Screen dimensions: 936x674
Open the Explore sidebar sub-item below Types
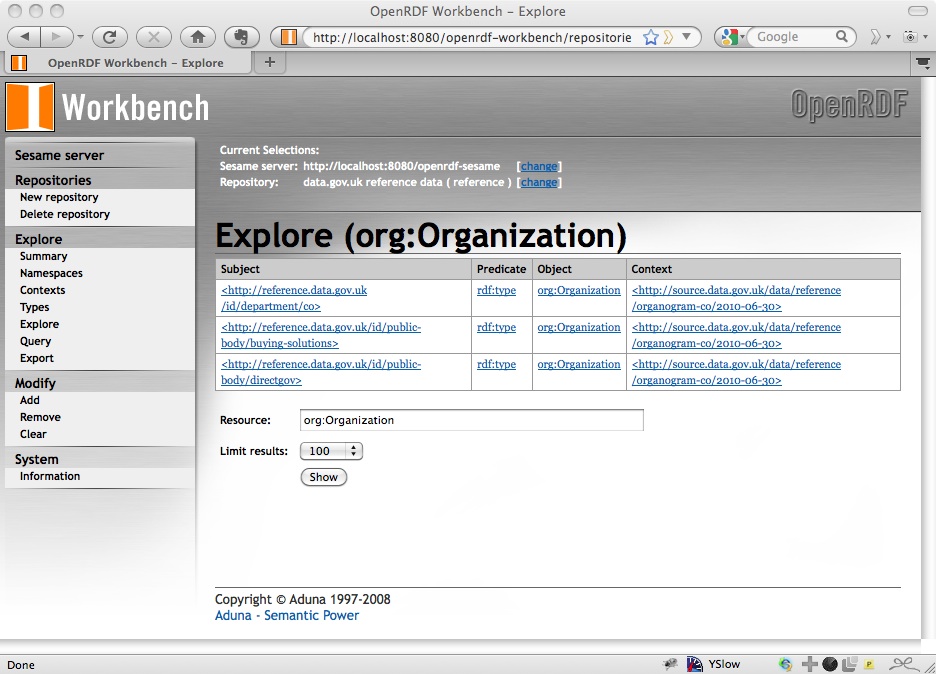(x=39, y=324)
